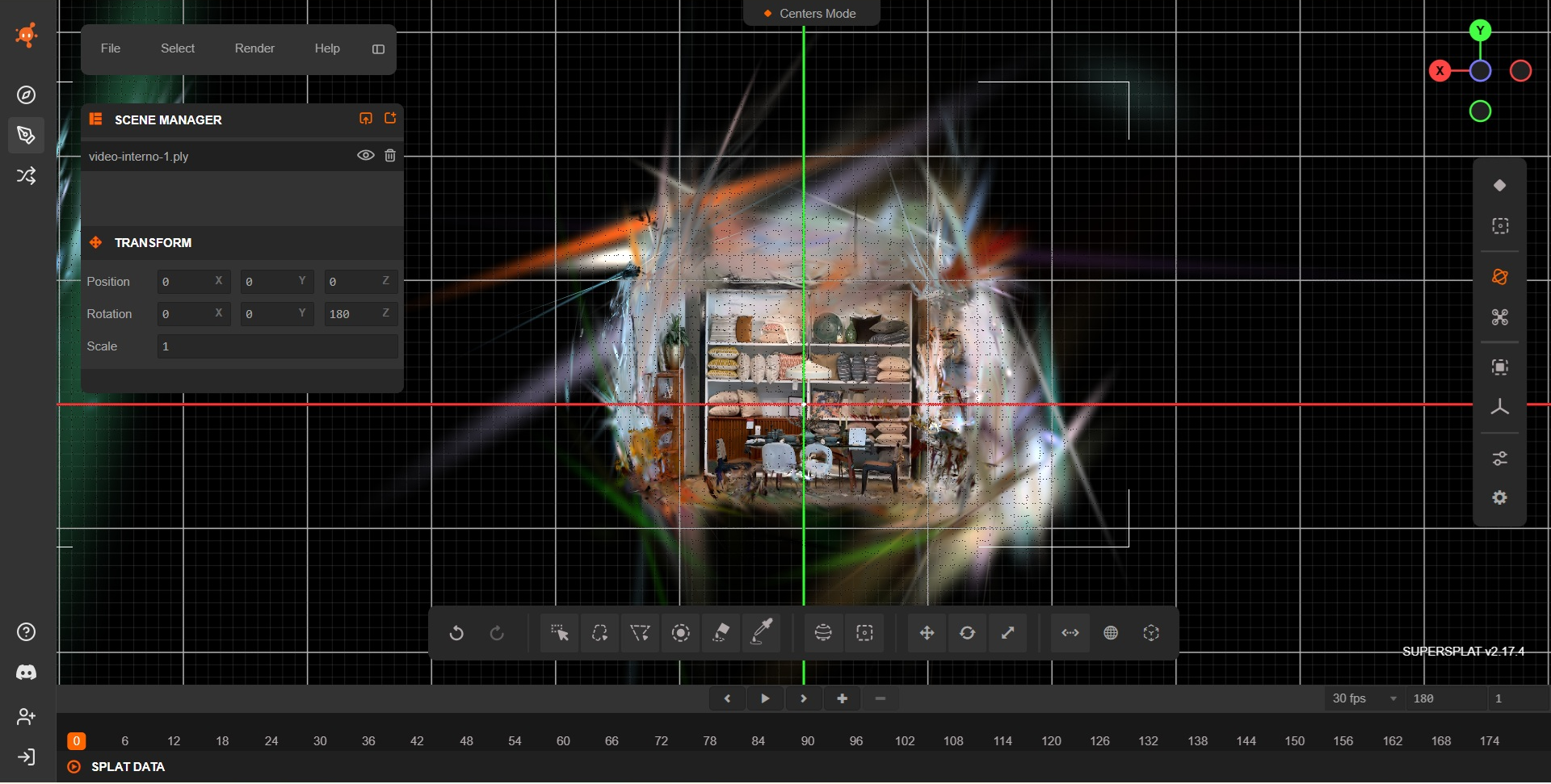
Task: Activate the rotate tool
Action: (967, 634)
